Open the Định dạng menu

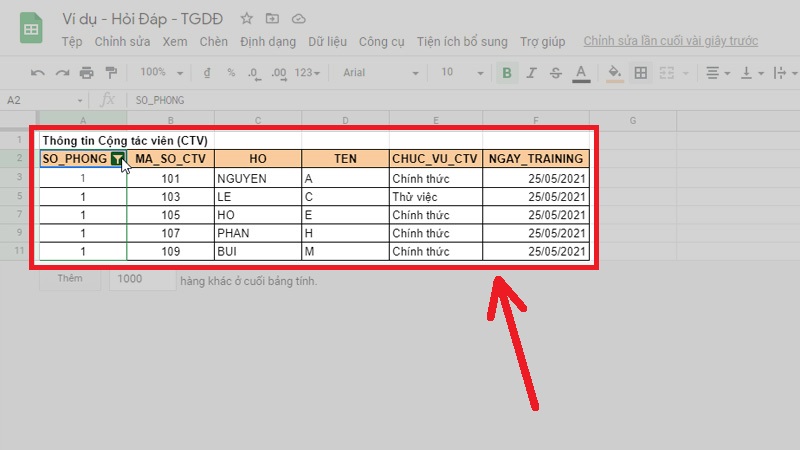266,41
